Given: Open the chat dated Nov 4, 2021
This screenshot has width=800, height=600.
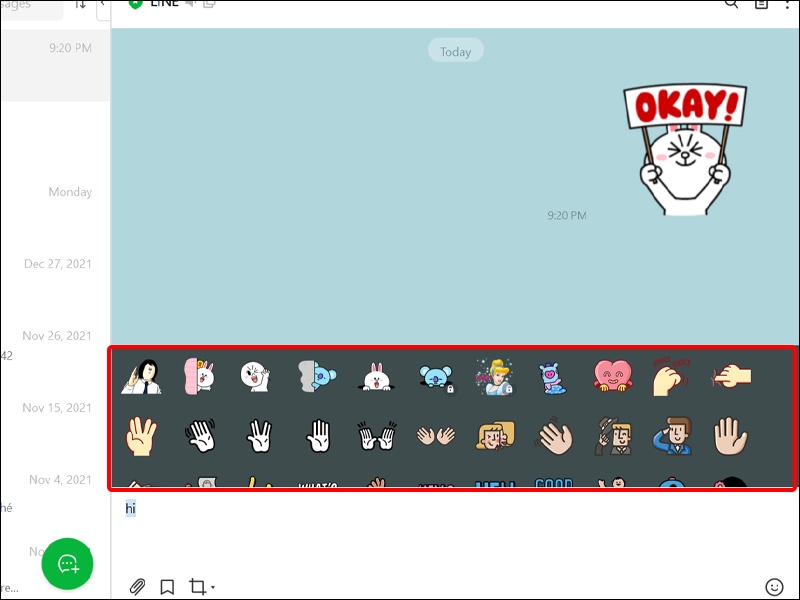Looking at the screenshot, I should click(55, 497).
